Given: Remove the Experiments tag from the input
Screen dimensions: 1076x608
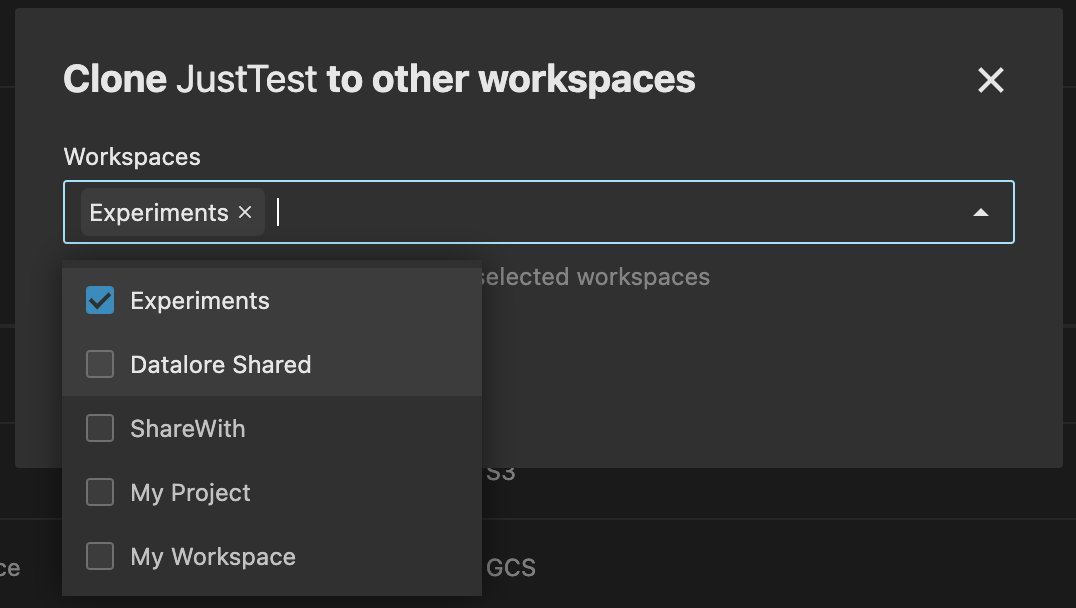Looking at the screenshot, I should [x=245, y=212].
